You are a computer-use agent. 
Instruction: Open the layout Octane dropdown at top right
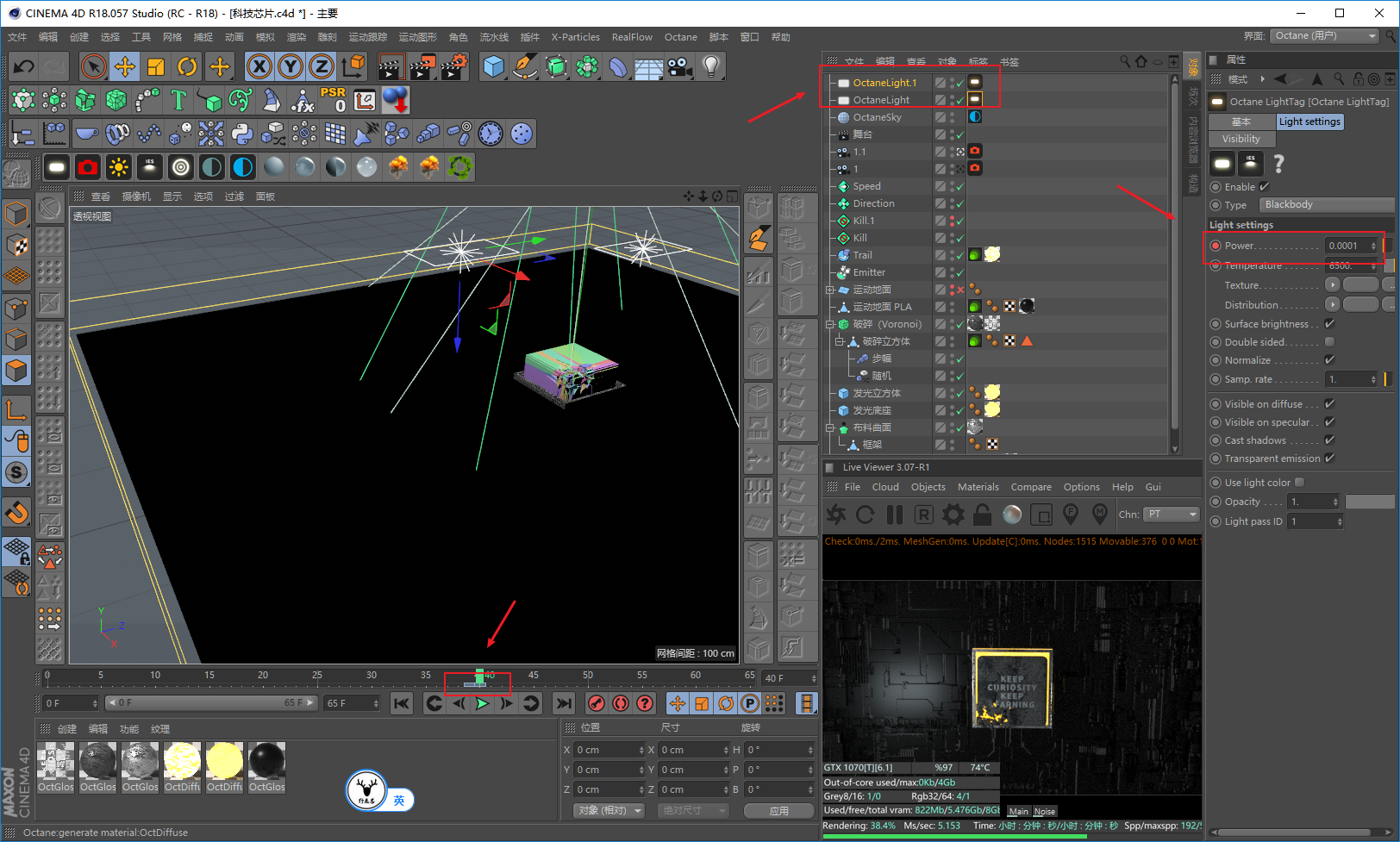(1324, 36)
